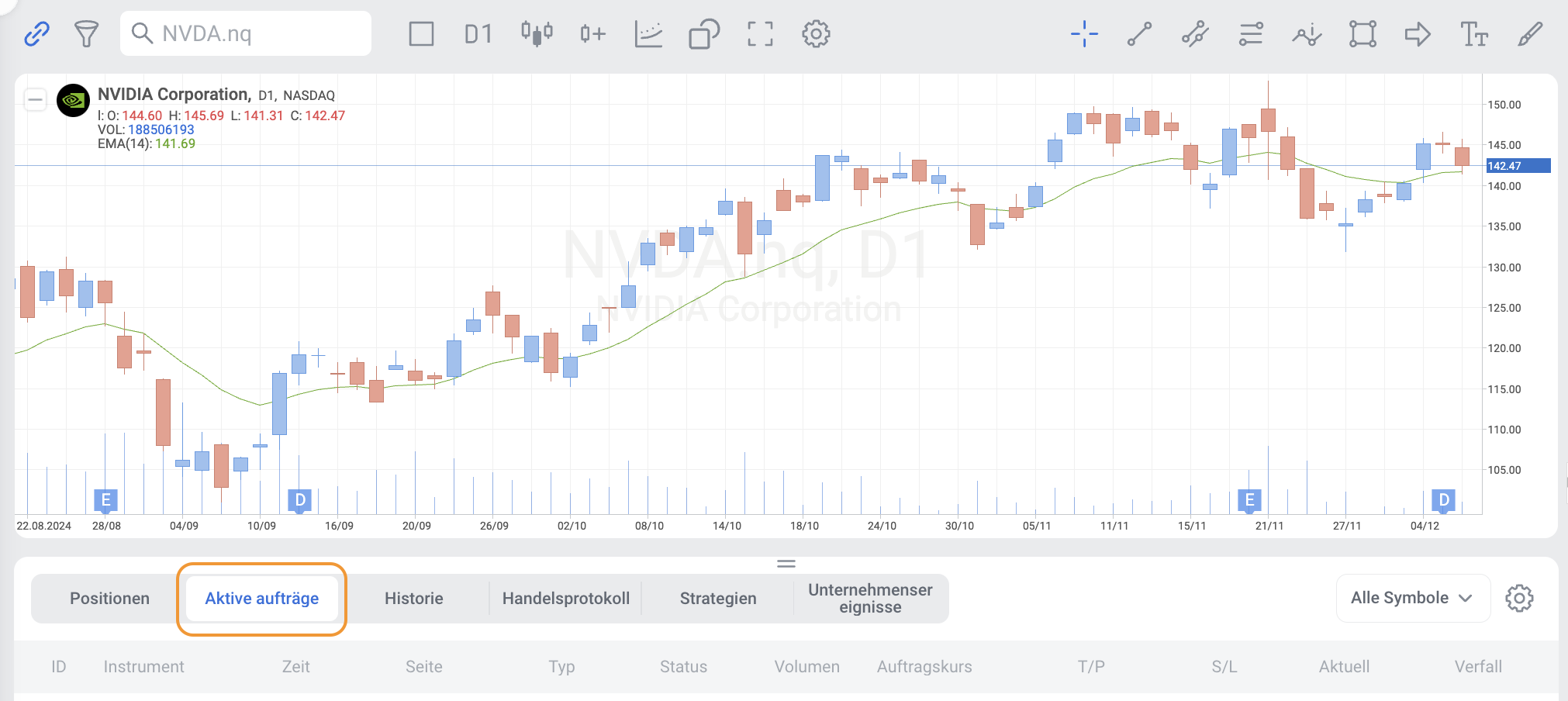Select the text label tool
1568x701 pixels.
(x=1474, y=34)
